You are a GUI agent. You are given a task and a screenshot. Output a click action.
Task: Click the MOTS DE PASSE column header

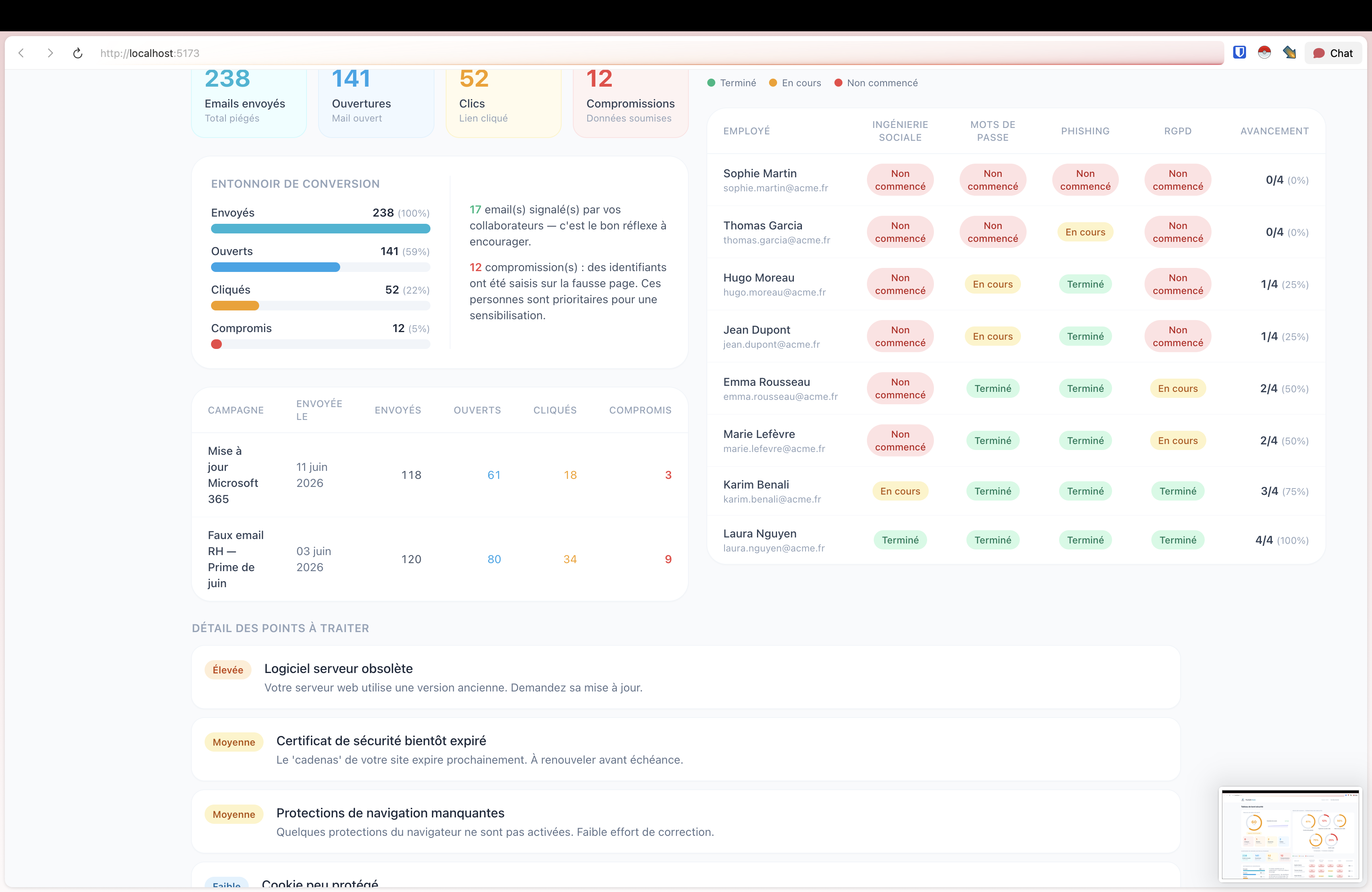click(x=992, y=131)
